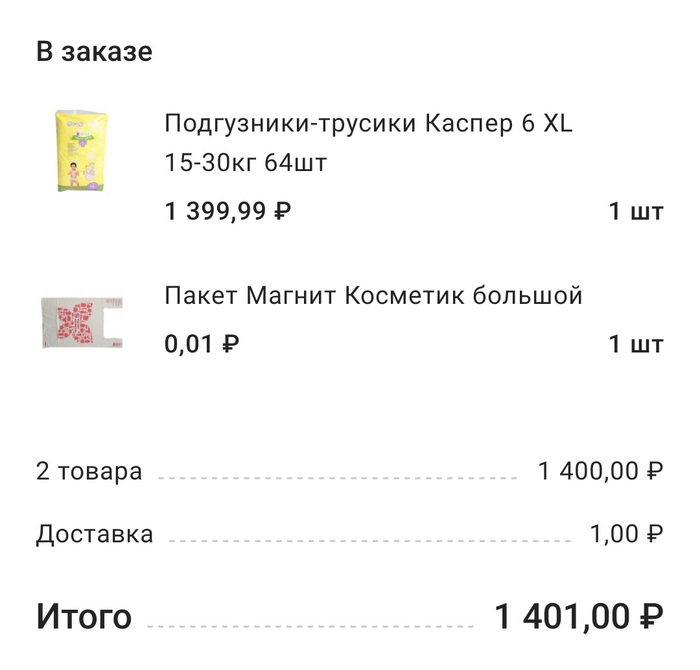
Task: Open the Подгузники-трусики Каспер 6 XL title
Action: 368,125
